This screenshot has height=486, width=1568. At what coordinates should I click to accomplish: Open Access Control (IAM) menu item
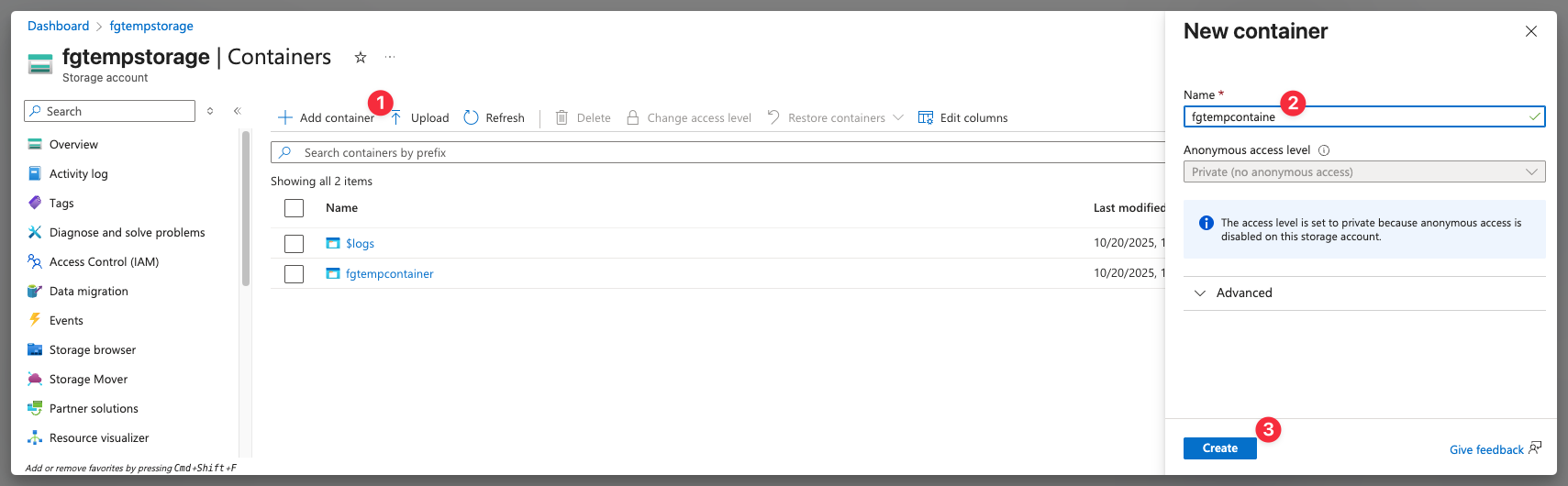104,261
